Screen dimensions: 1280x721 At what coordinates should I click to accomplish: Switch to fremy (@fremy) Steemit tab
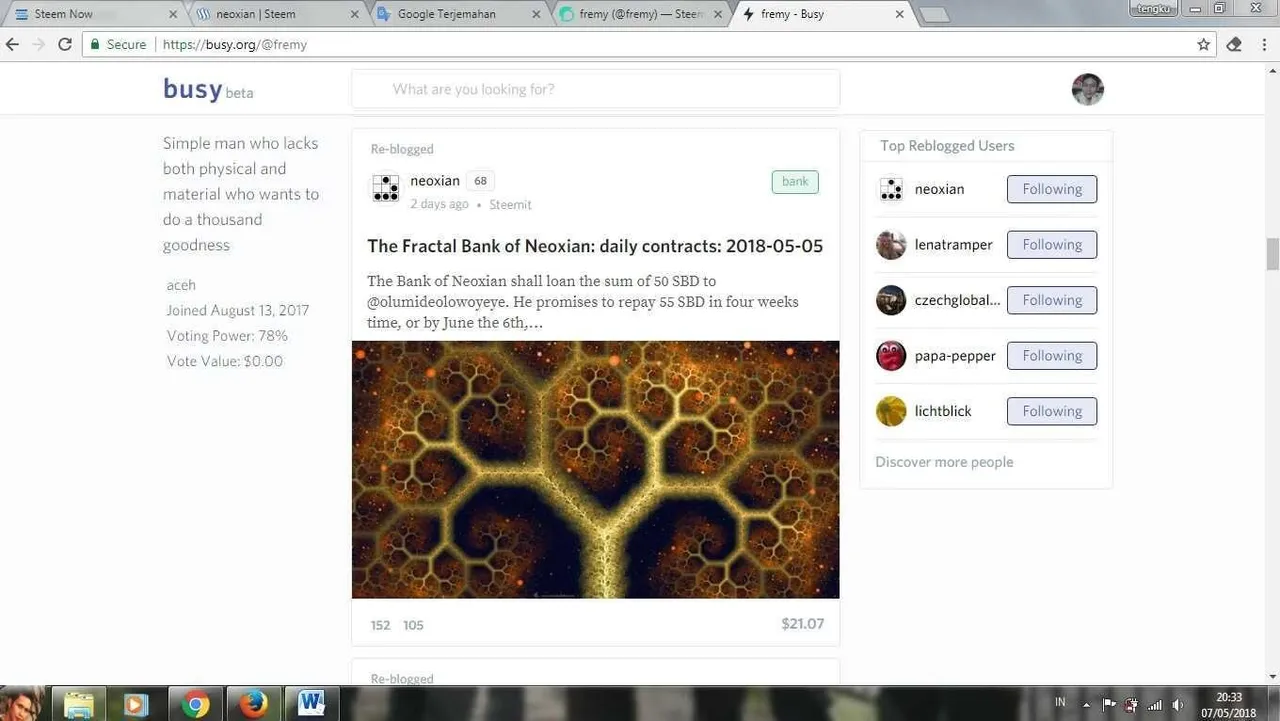[640, 14]
